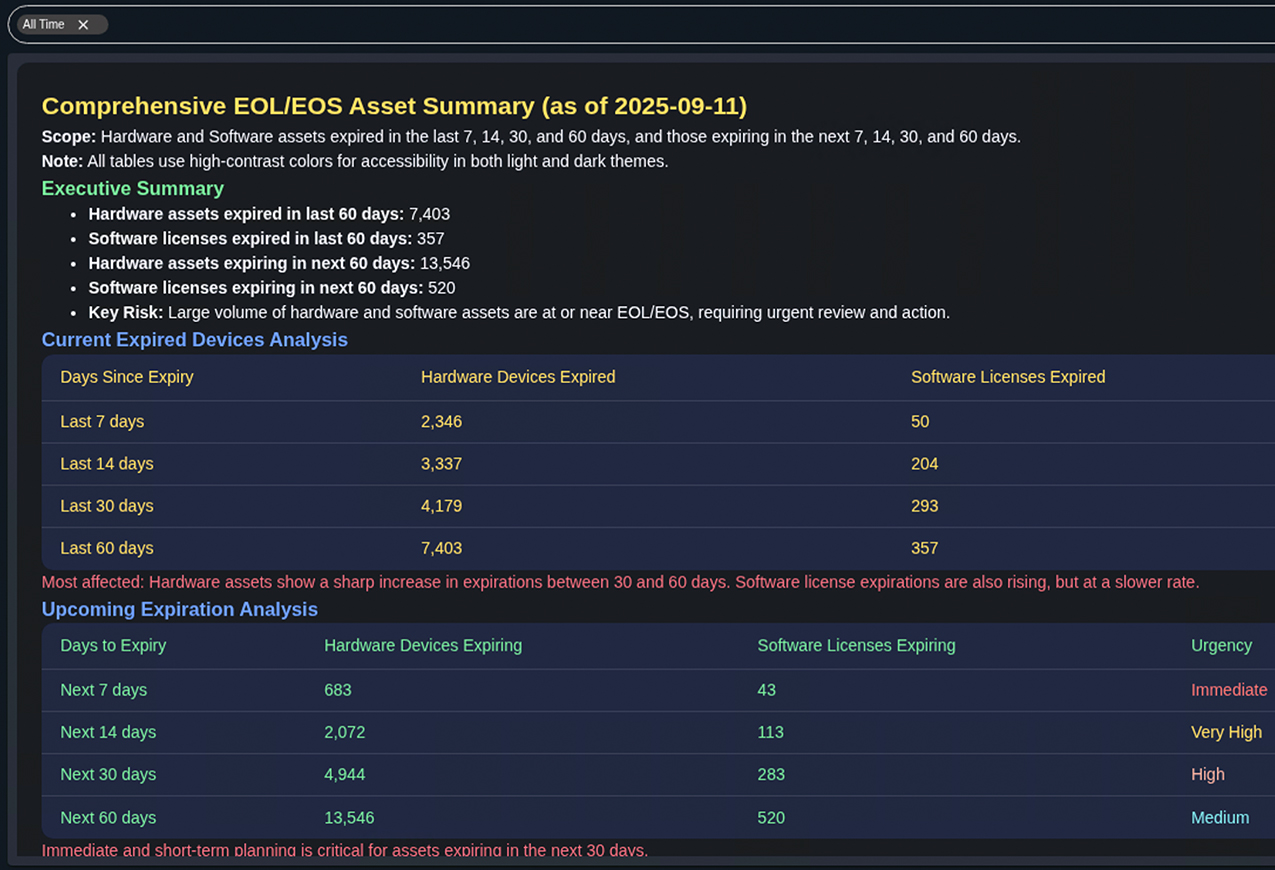Screen dimensions: 1275x870
Task: Remove the All Time filter chip
Action: [83, 25]
